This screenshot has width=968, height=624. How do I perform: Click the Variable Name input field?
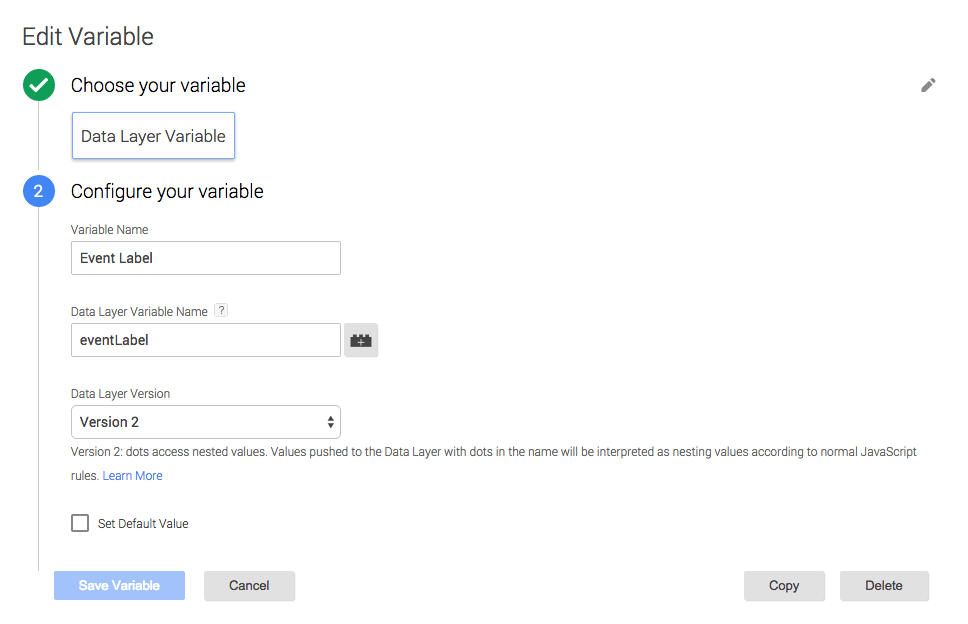click(x=206, y=258)
